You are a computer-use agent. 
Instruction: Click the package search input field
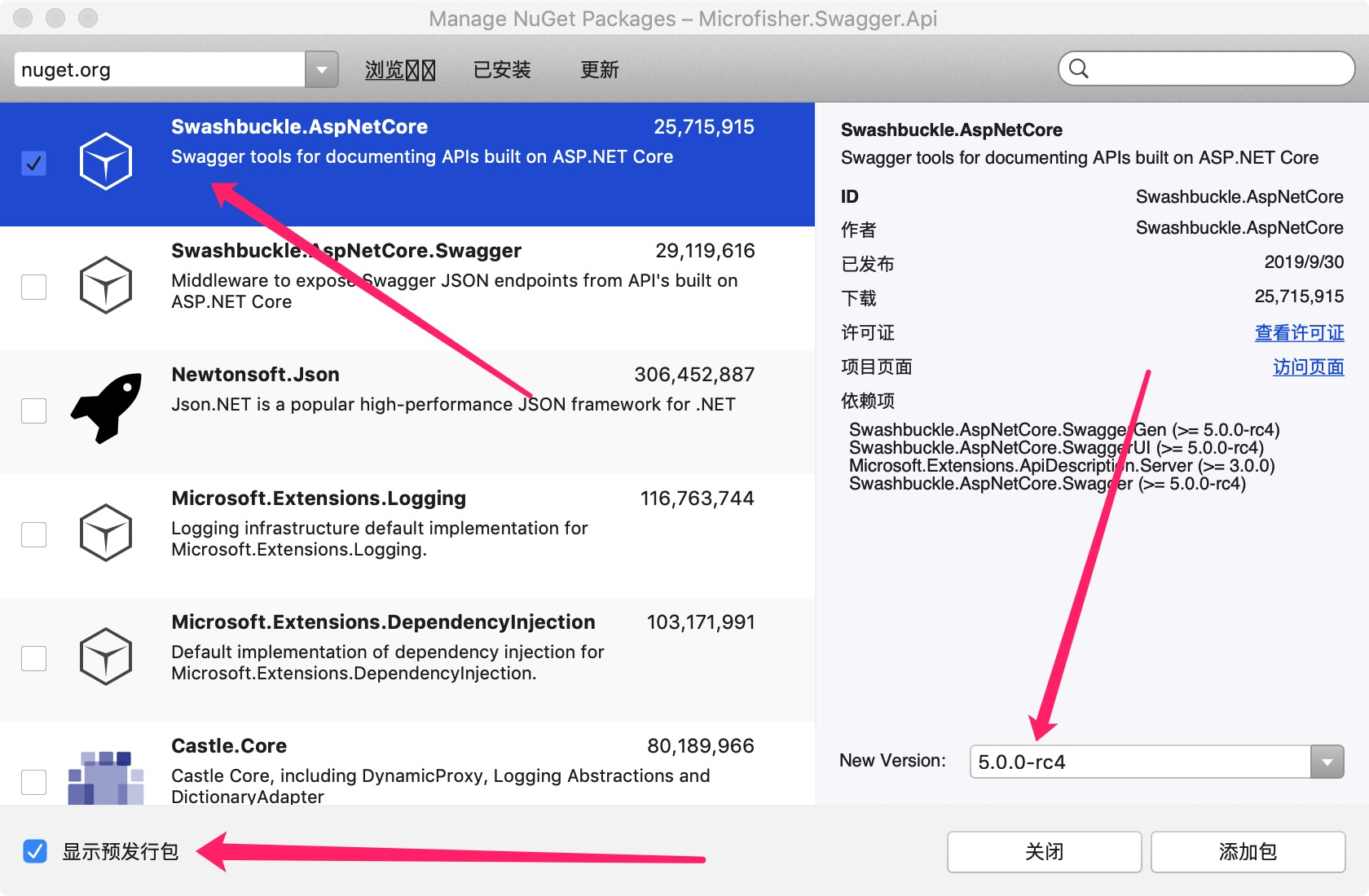[x=1206, y=68]
